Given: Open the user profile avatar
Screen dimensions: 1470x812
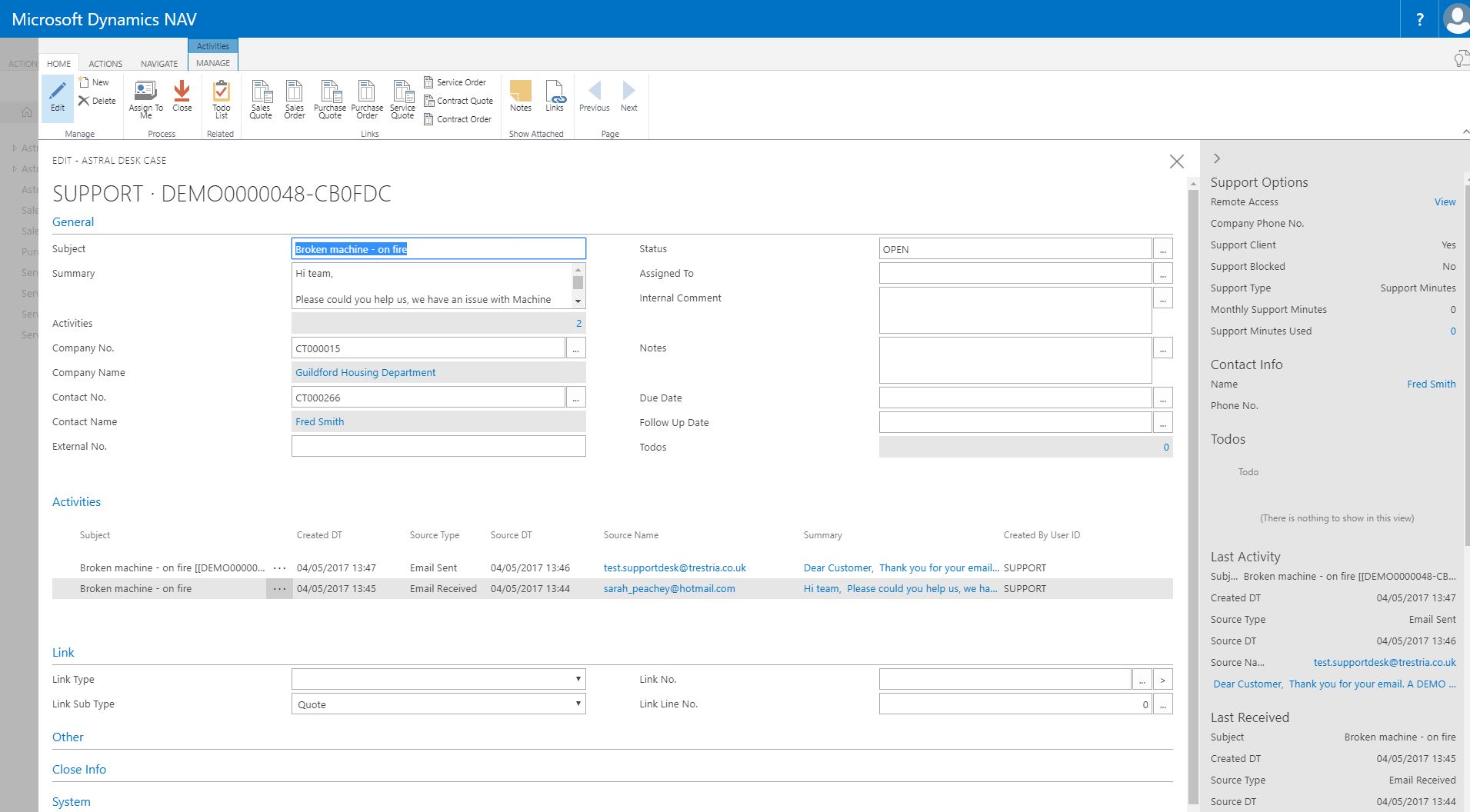Looking at the screenshot, I should [1455, 19].
